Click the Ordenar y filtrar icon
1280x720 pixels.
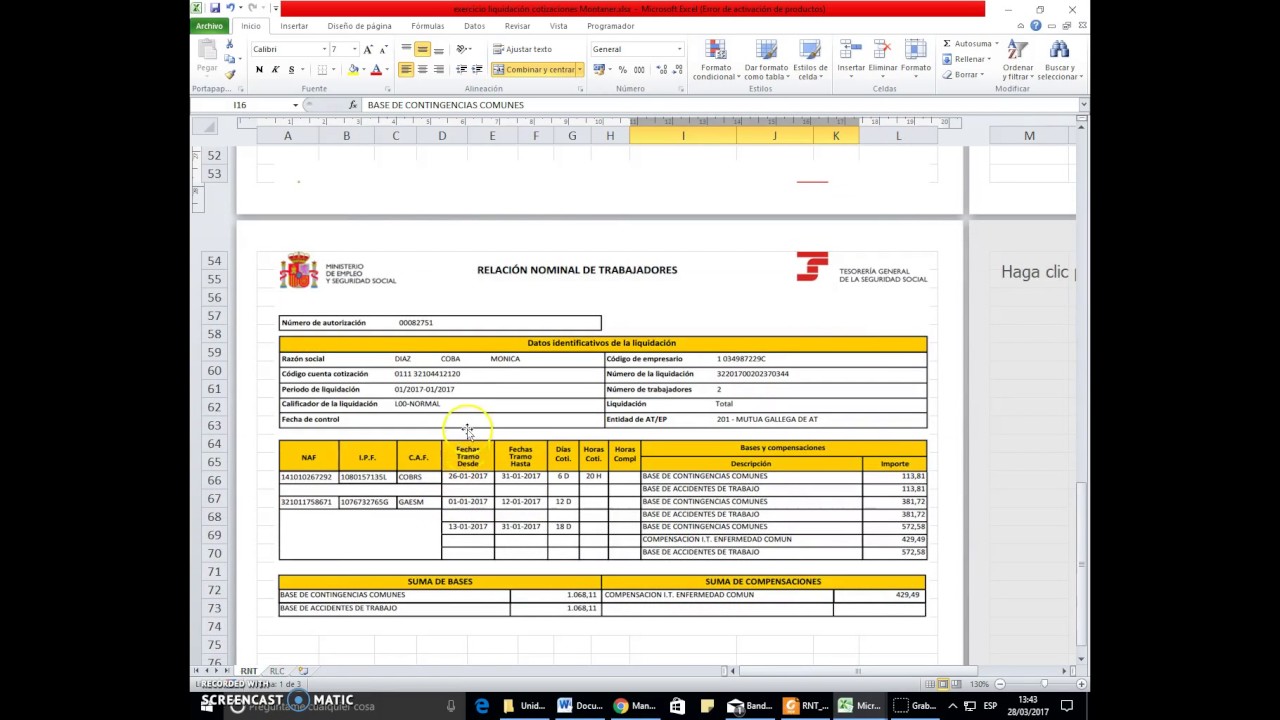coord(1018,60)
